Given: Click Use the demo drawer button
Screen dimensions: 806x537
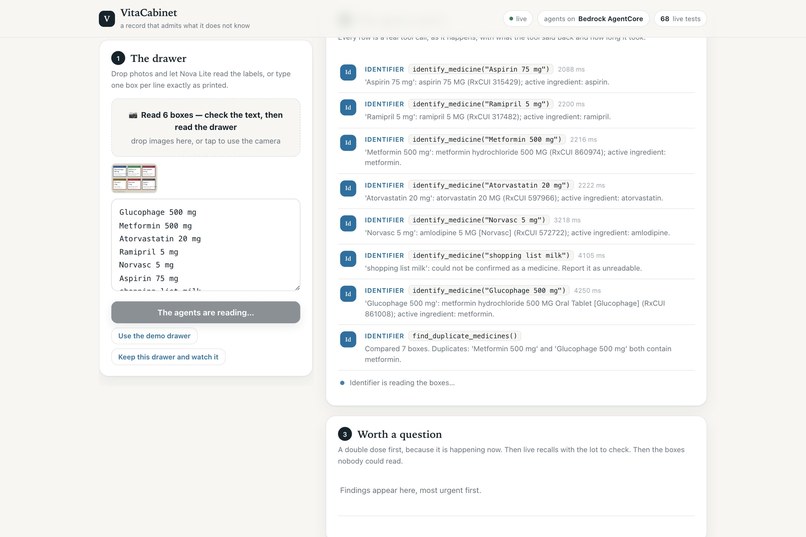Looking at the screenshot, I should click(154, 336).
